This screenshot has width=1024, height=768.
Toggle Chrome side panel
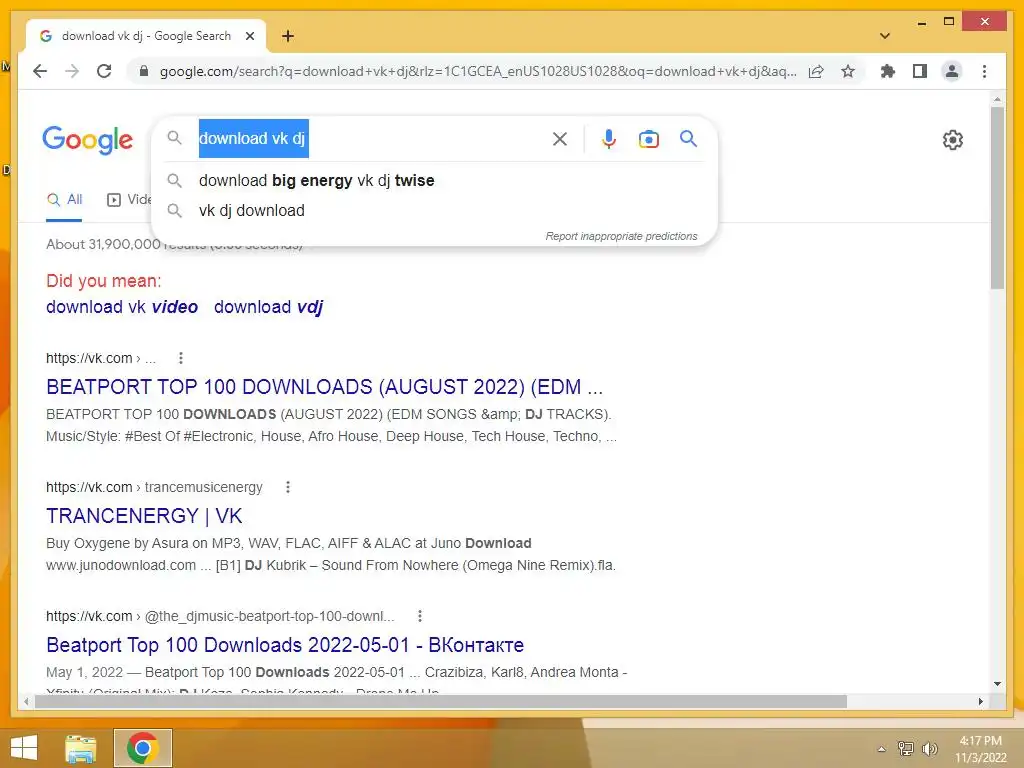[920, 71]
